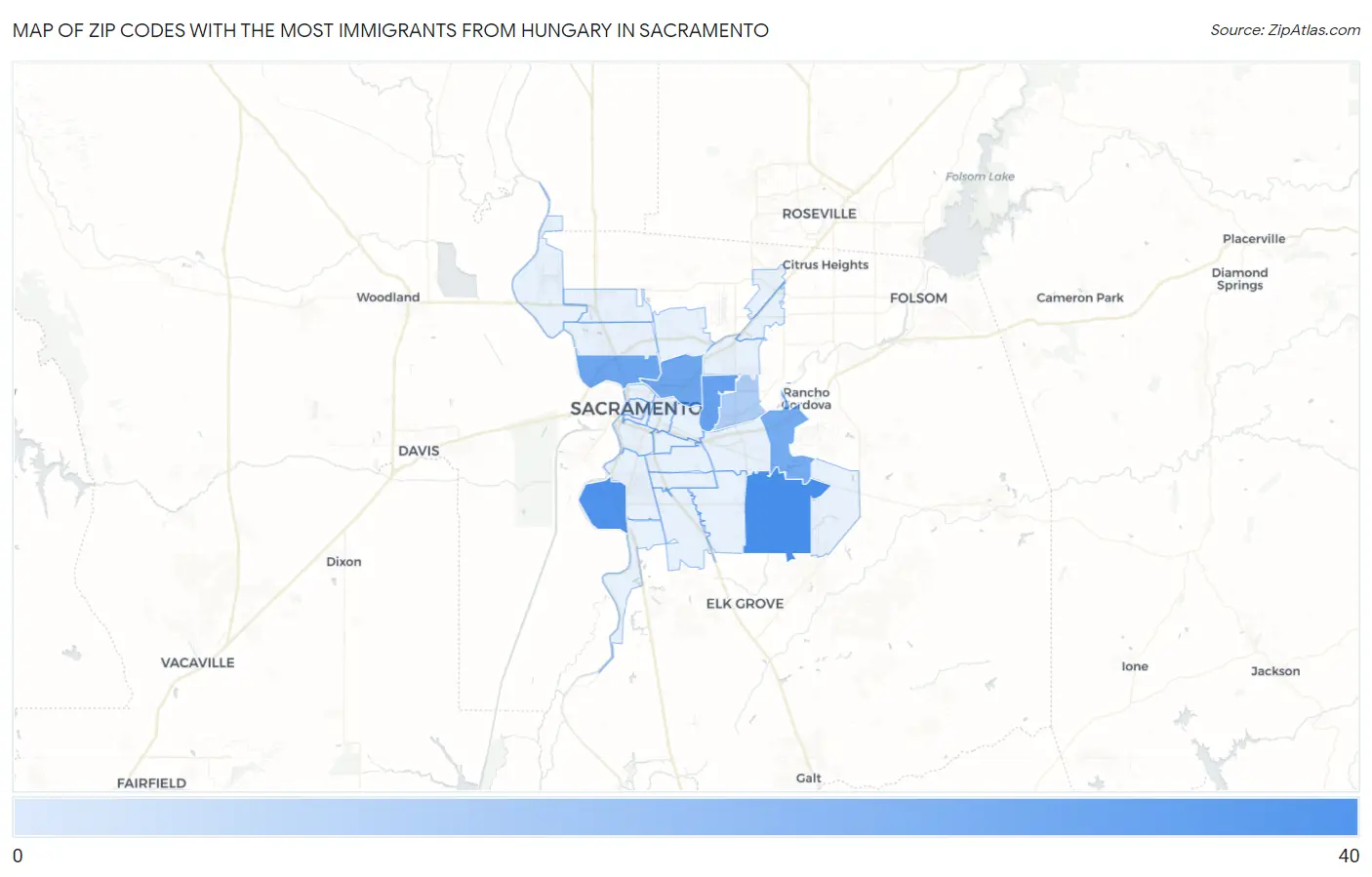
Task: Click the Woodland town label
Action: 387,298
